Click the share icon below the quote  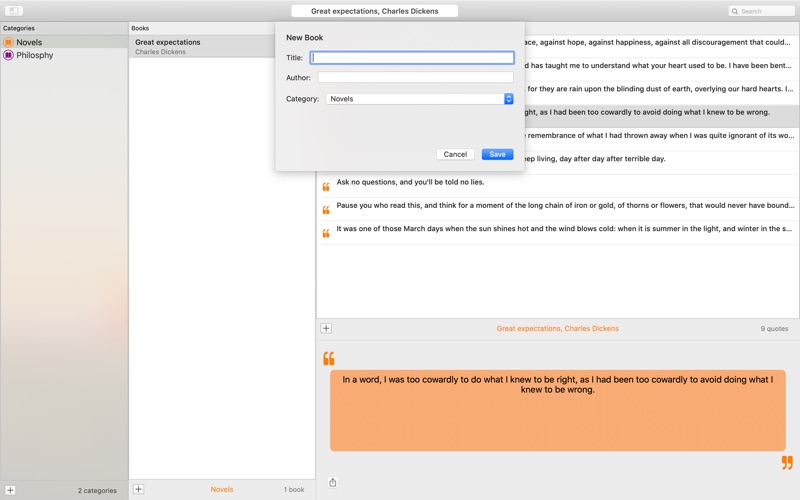[333, 482]
